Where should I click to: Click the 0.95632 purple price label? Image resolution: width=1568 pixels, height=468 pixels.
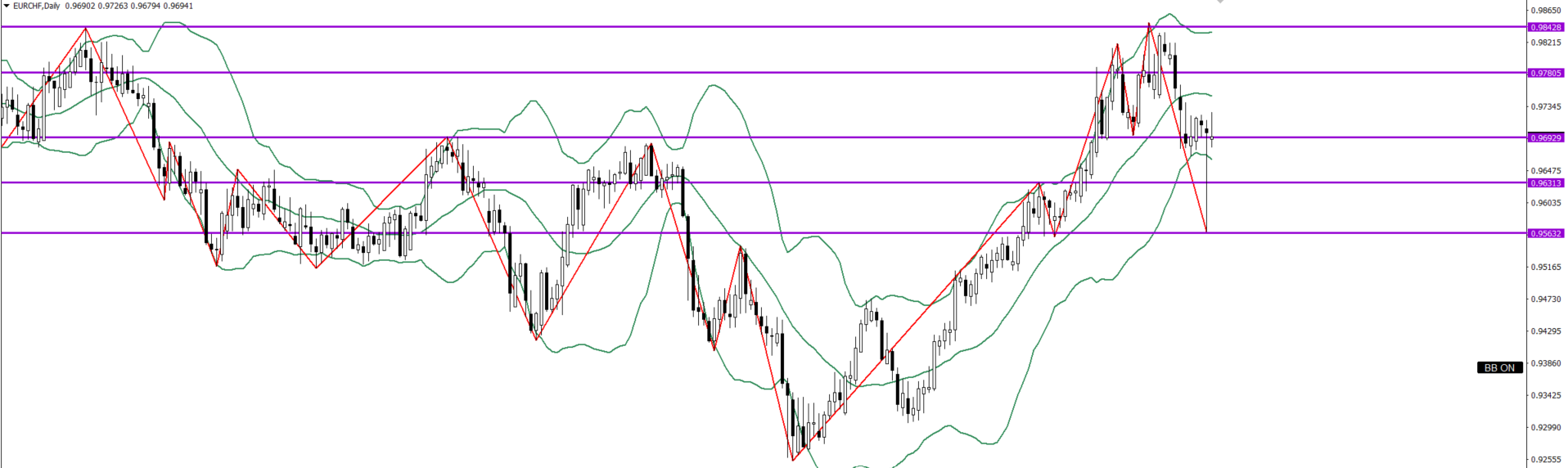1546,233
